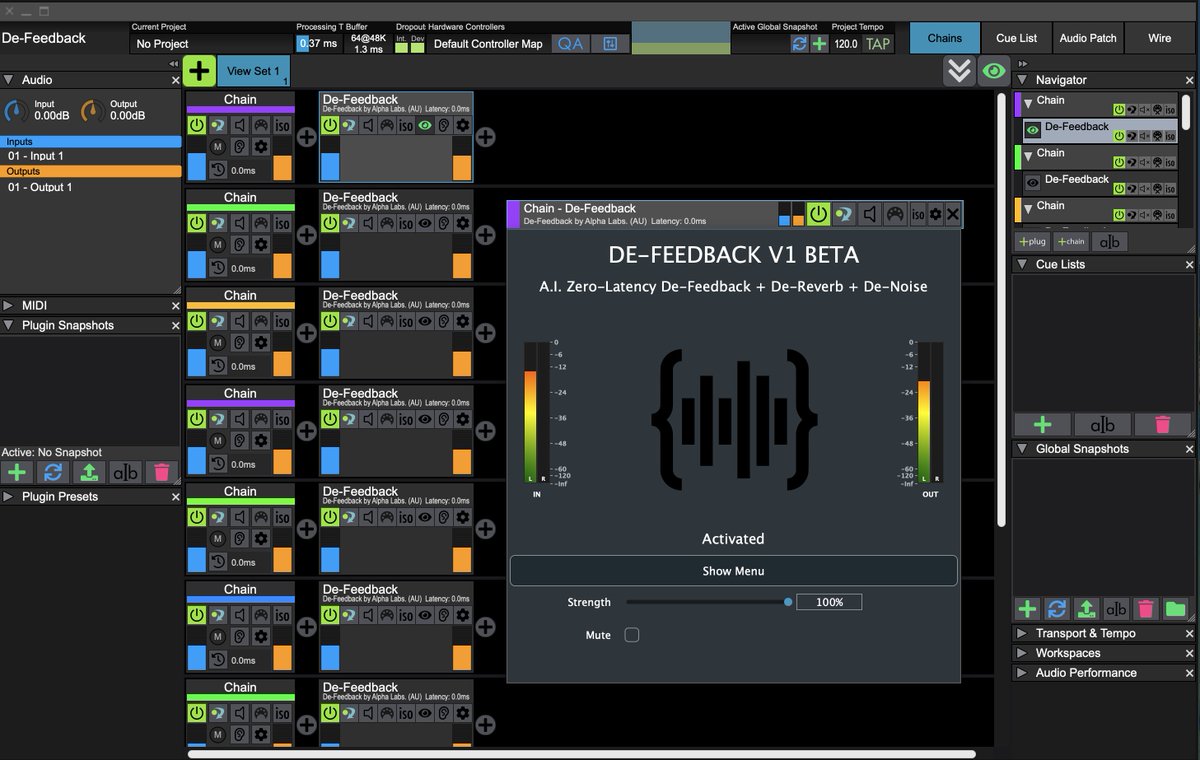Viewport: 1200px width, 760px height.
Task: Add a cue list with green plus
Action: pos(1042,424)
